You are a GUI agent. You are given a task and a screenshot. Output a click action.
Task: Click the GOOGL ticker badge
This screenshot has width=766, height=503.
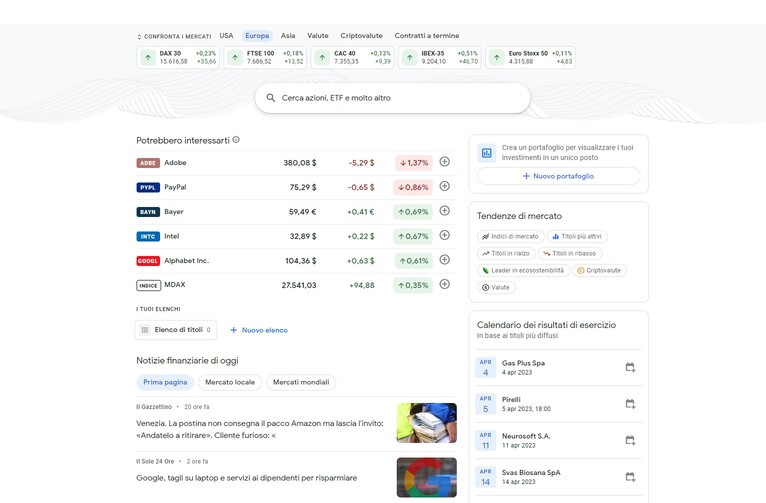148,261
